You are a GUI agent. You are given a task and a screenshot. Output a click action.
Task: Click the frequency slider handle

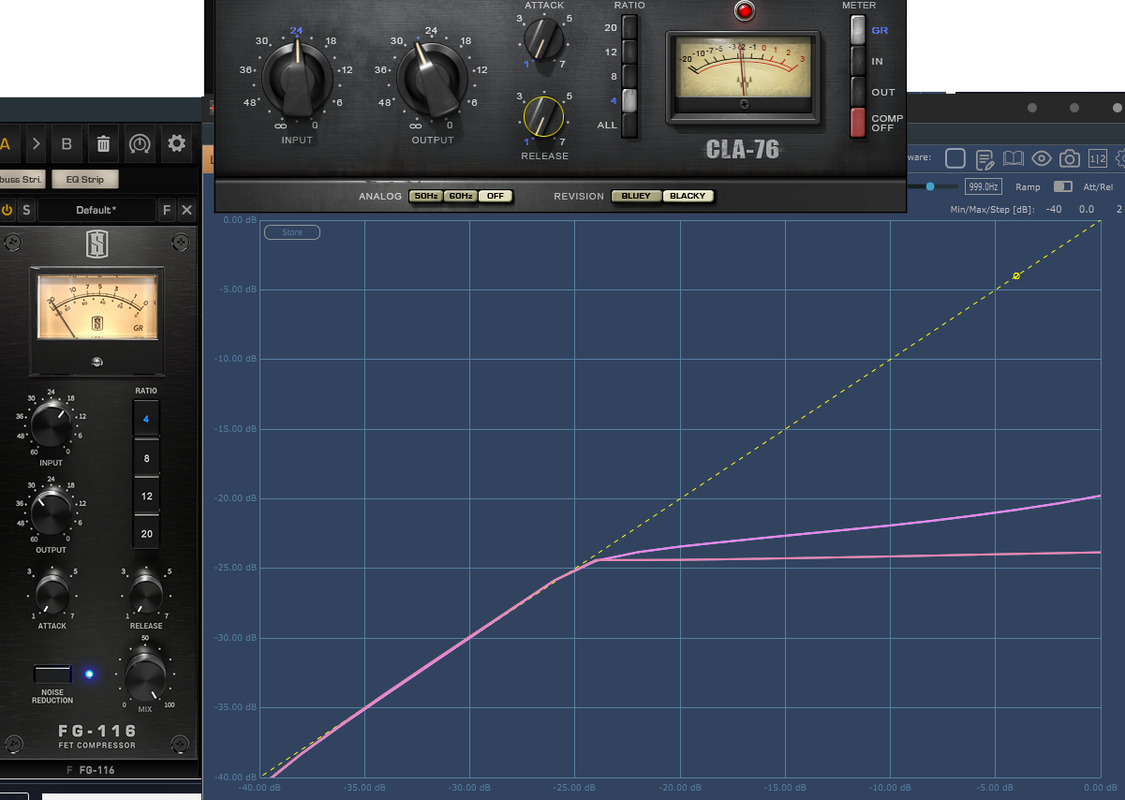pyautogui.click(x=930, y=187)
